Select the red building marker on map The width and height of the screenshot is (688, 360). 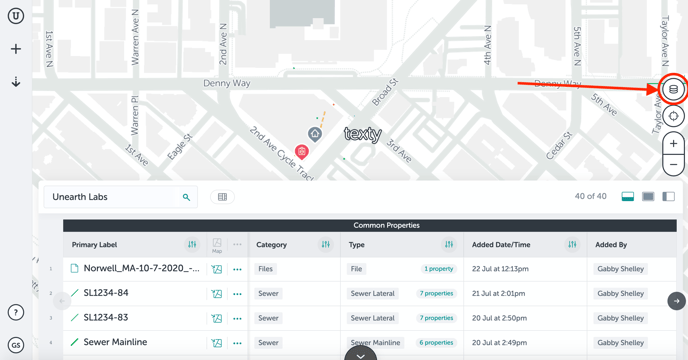[x=301, y=152]
